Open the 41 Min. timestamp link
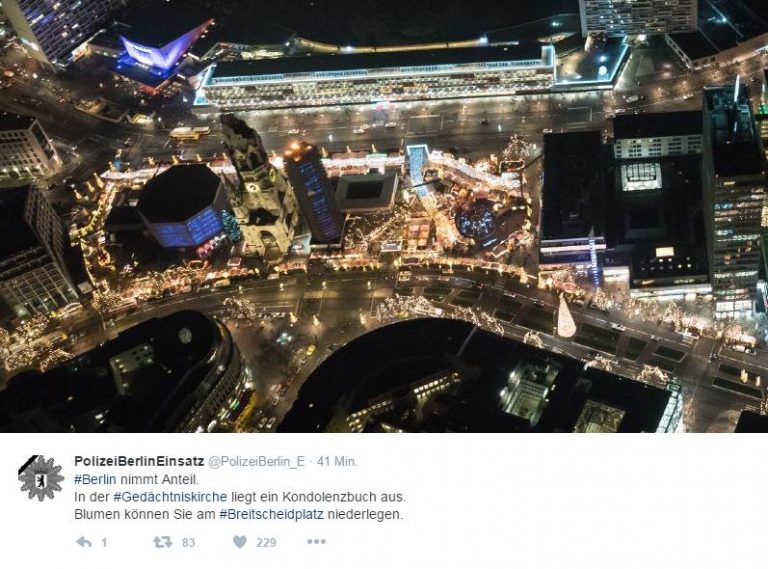768x569 pixels. [337, 461]
